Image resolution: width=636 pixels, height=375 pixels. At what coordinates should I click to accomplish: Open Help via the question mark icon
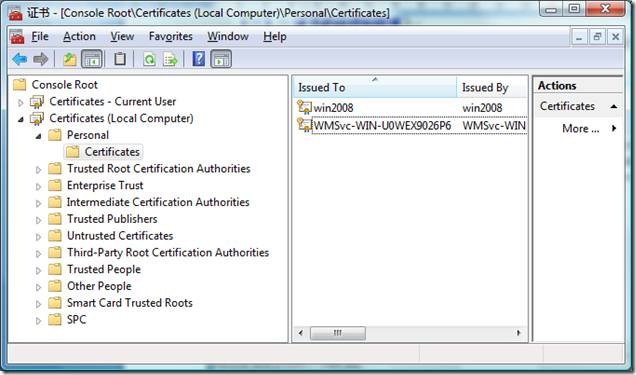[198, 59]
